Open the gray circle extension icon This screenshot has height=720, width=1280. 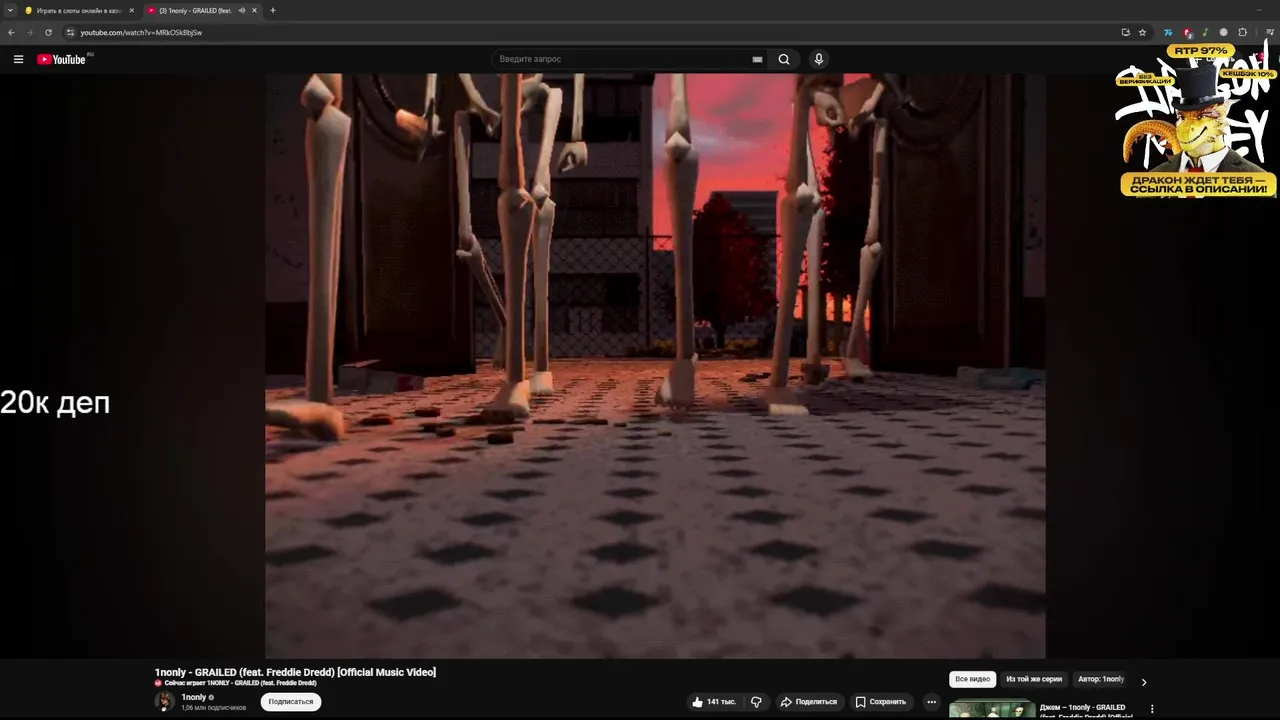click(1223, 32)
